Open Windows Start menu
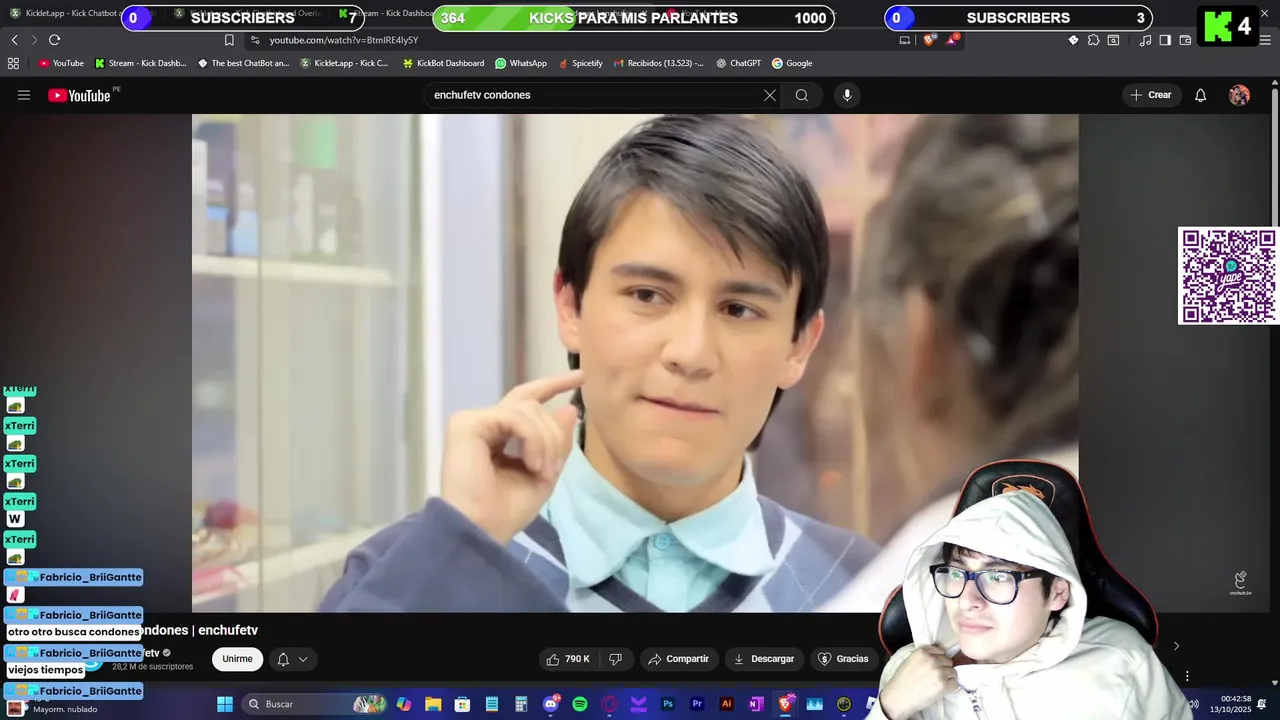The height and width of the screenshot is (720, 1280). pyautogui.click(x=225, y=704)
